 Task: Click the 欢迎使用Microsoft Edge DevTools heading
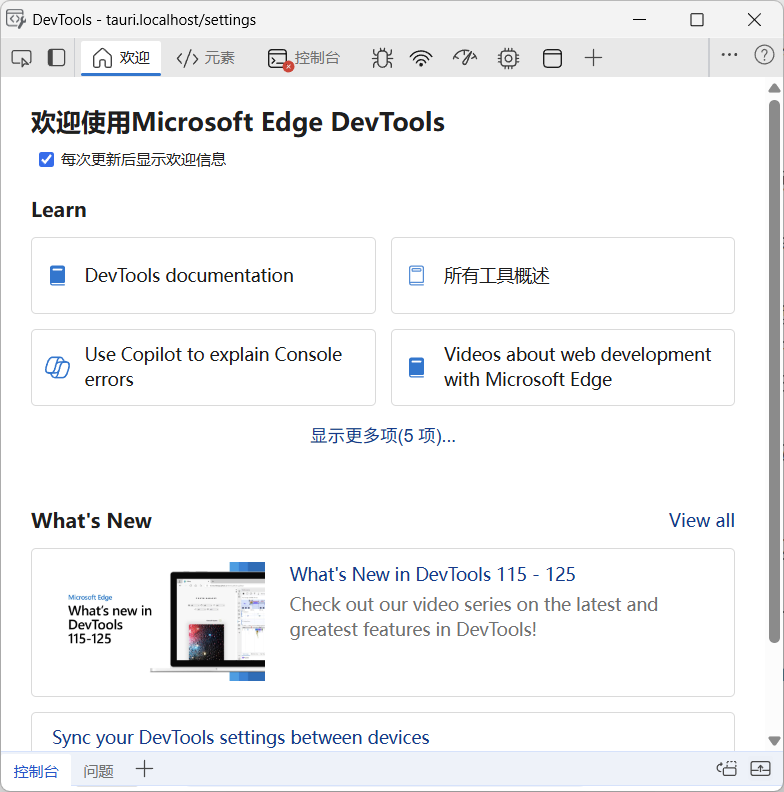(238, 122)
